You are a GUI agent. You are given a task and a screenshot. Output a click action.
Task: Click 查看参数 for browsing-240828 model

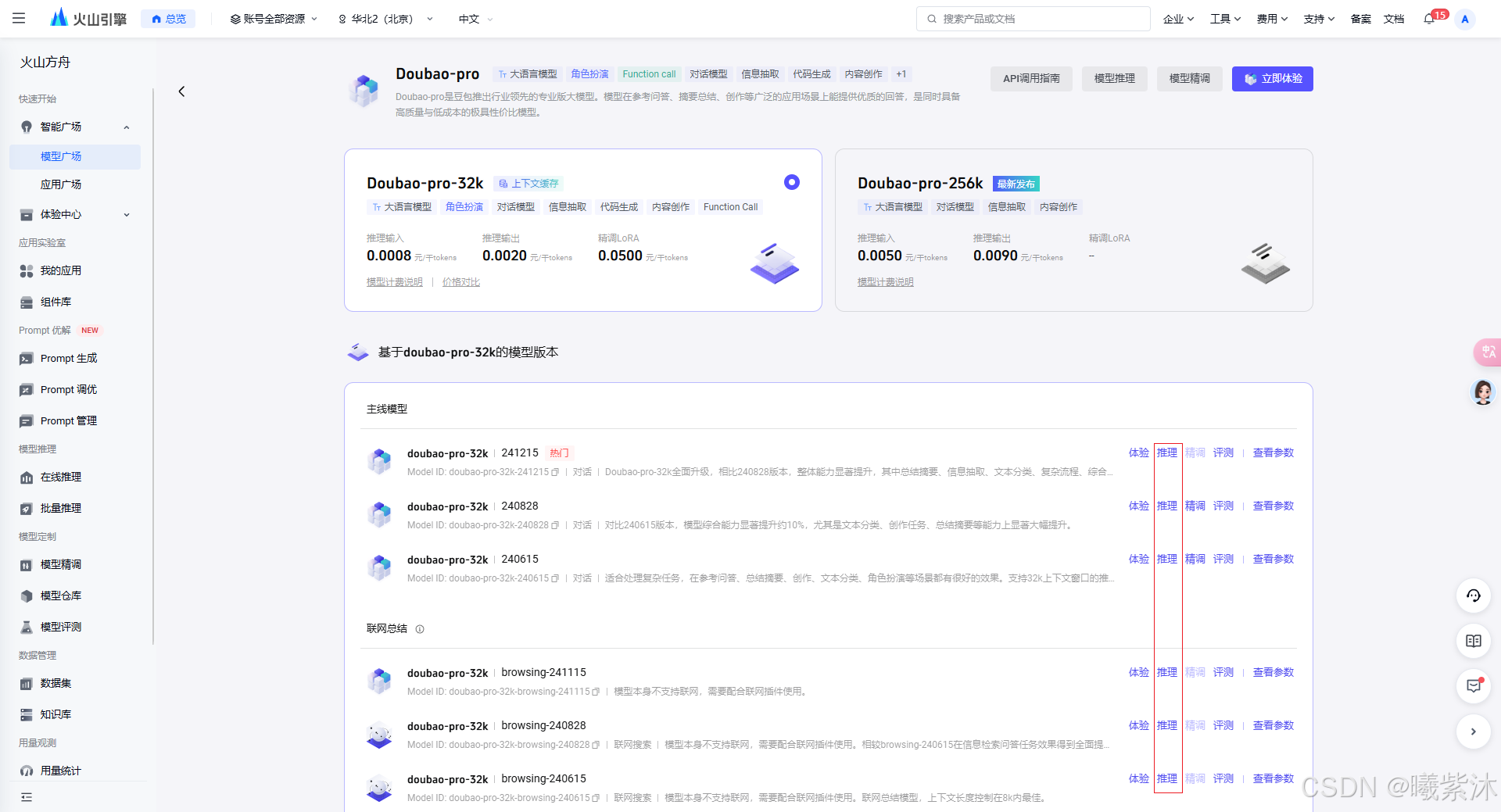[1273, 725]
